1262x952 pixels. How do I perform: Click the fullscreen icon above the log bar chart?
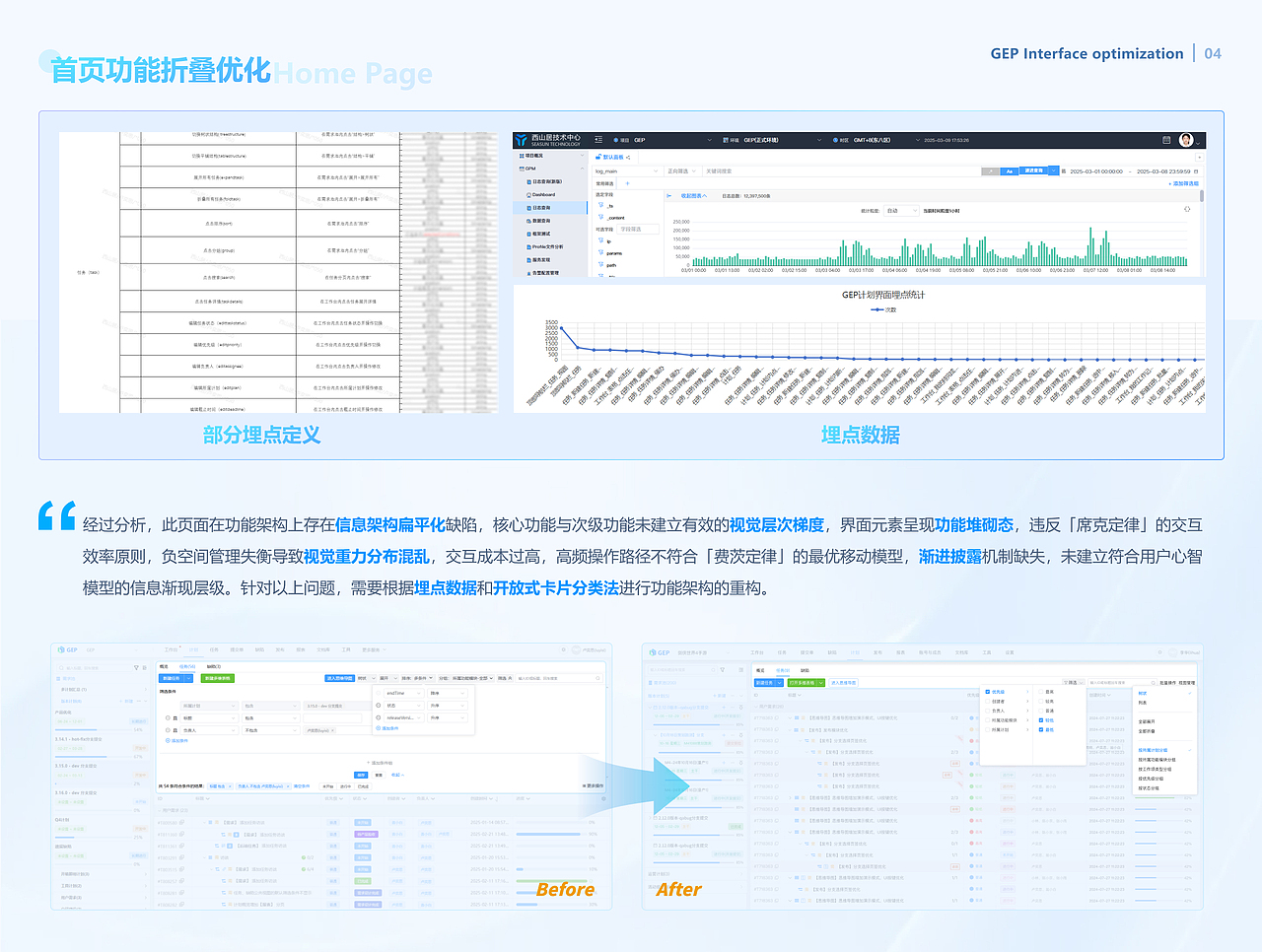click(x=1187, y=209)
